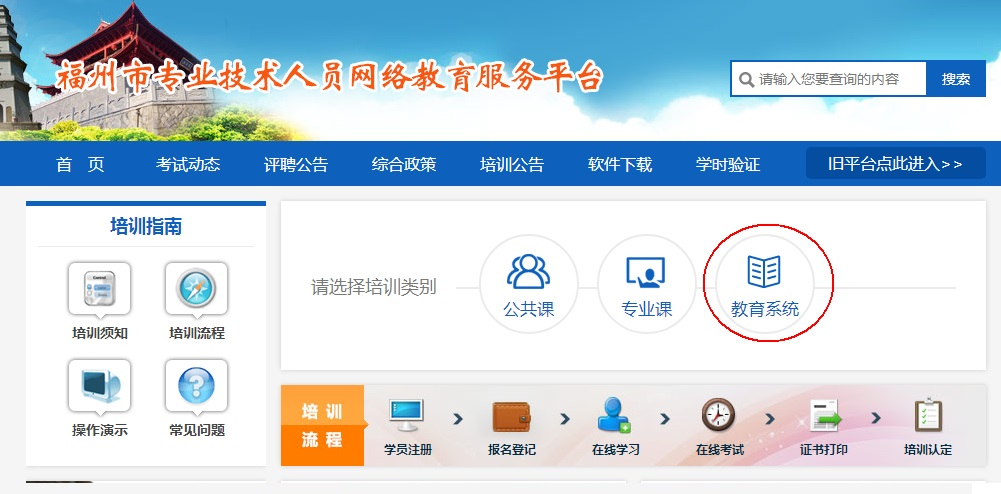
Task: Click the 证书打印 printer icon
Action: [825, 416]
